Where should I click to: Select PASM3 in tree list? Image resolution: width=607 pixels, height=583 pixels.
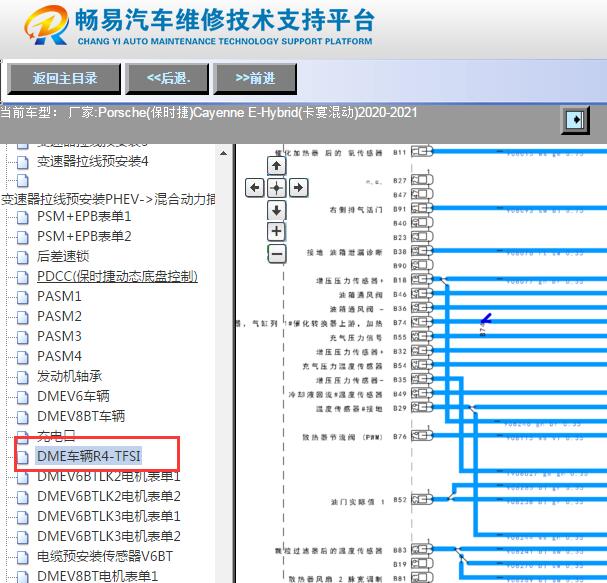coord(59,336)
